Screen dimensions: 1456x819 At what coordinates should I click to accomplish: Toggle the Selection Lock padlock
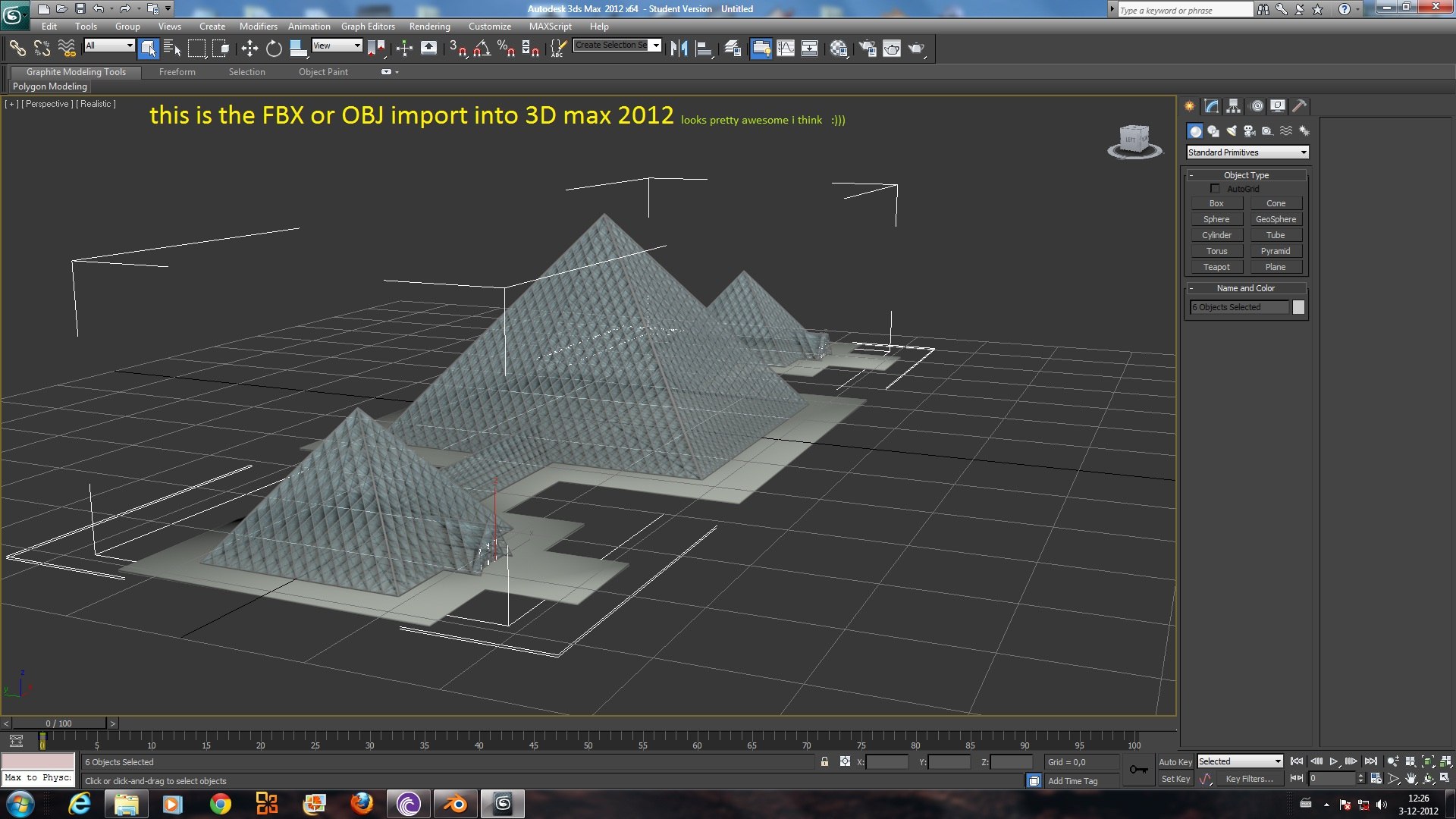(824, 761)
